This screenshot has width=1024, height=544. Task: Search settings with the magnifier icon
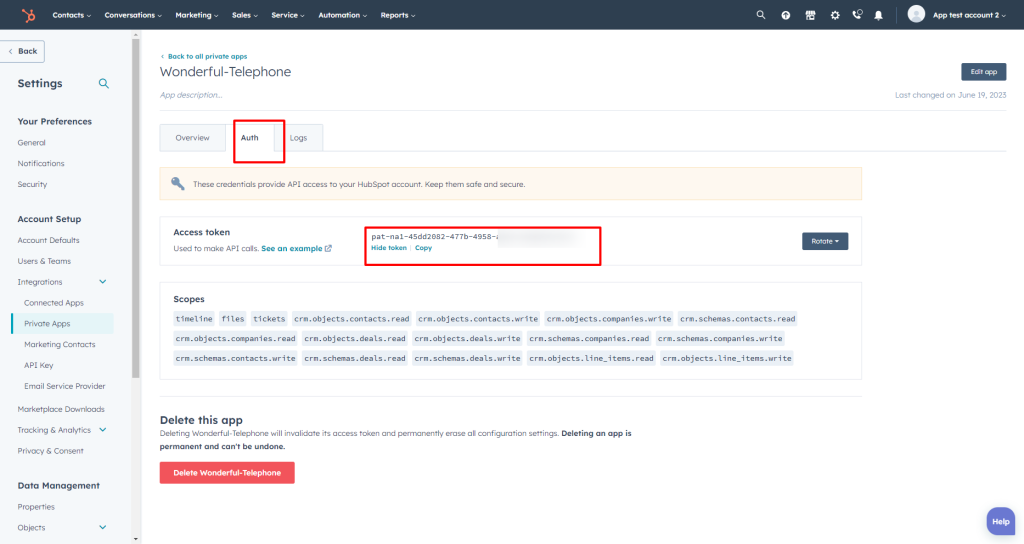point(103,84)
